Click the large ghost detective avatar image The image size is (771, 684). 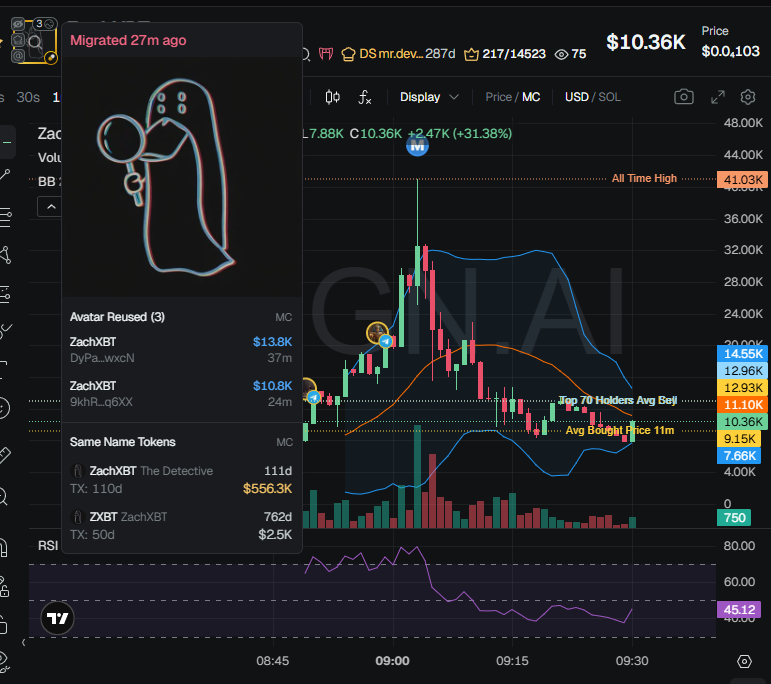click(181, 177)
